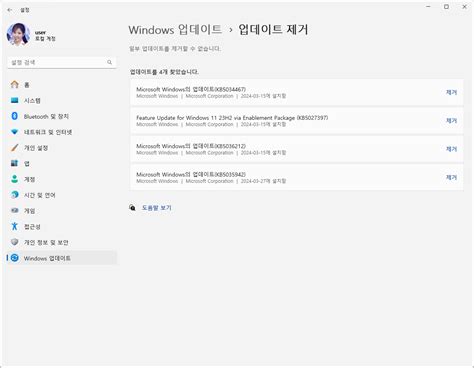Maximize the settings window
The image size is (474, 368).
446,7
